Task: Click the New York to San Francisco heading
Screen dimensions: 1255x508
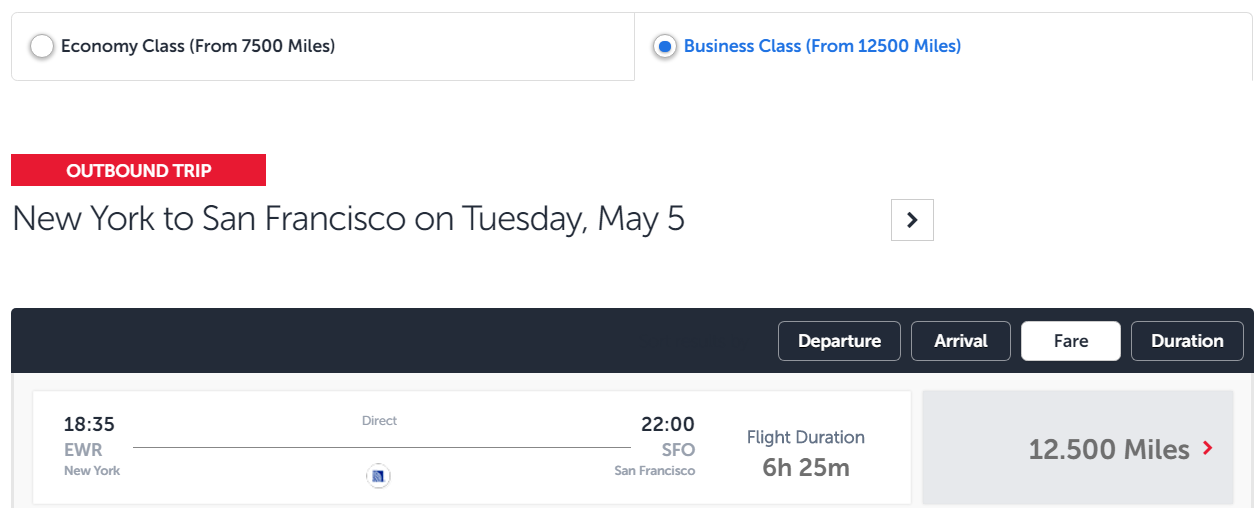Action: point(348,219)
